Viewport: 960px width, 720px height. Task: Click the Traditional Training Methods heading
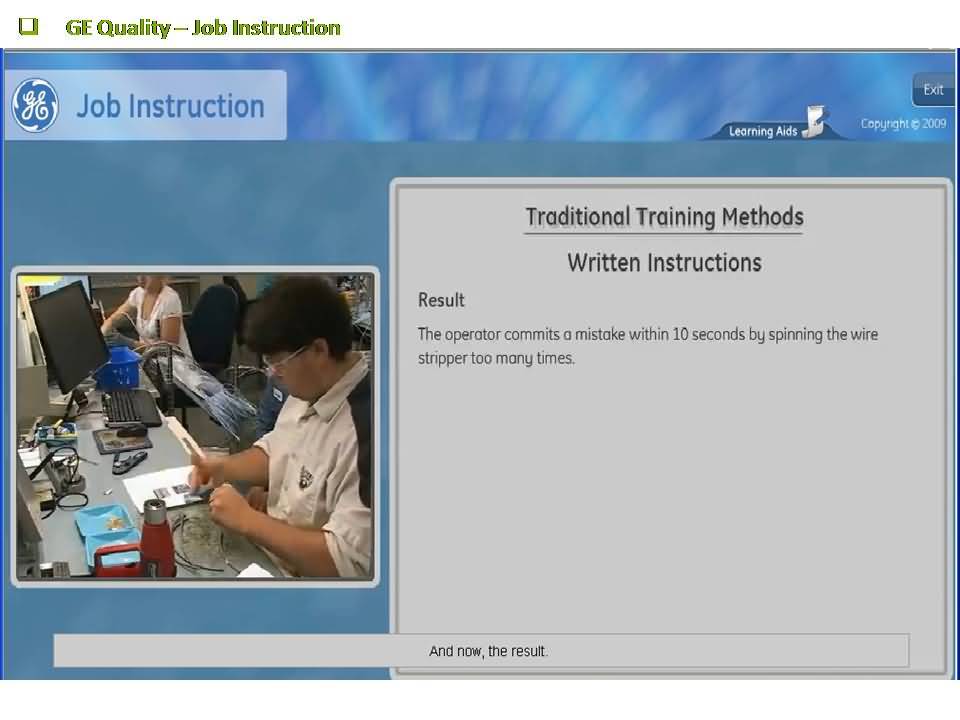point(664,217)
